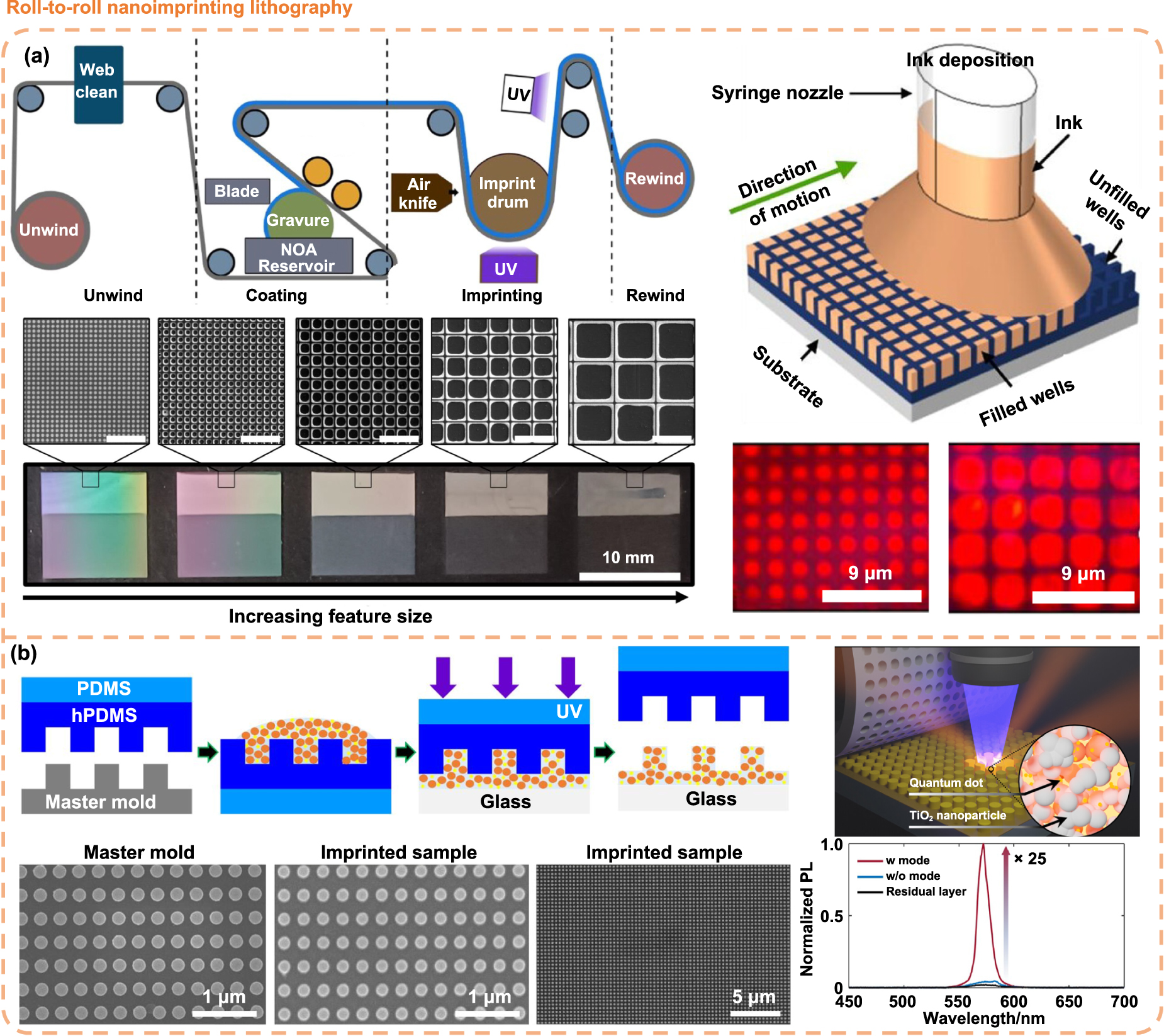This screenshot has width=1164, height=1036.
Task: Click the middle purple UV arrow
Action: point(505,677)
